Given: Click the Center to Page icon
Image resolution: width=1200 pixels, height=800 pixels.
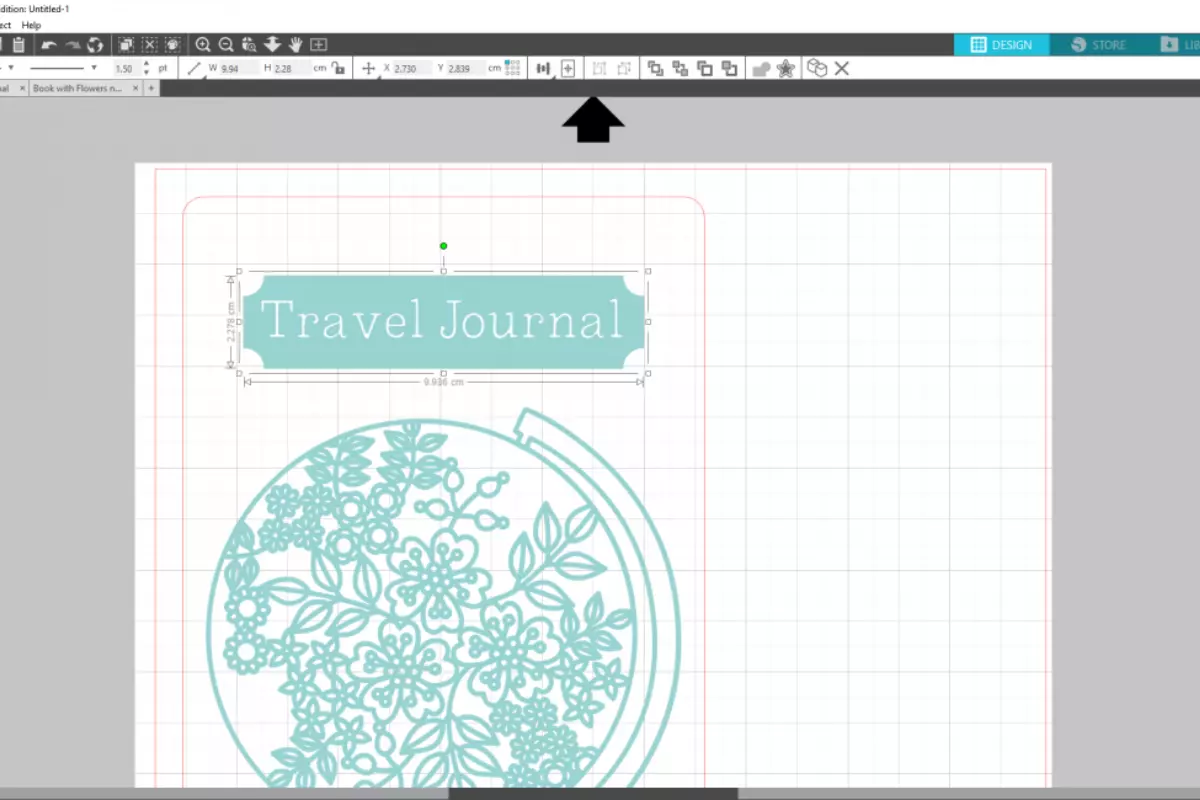Looking at the screenshot, I should (x=568, y=68).
